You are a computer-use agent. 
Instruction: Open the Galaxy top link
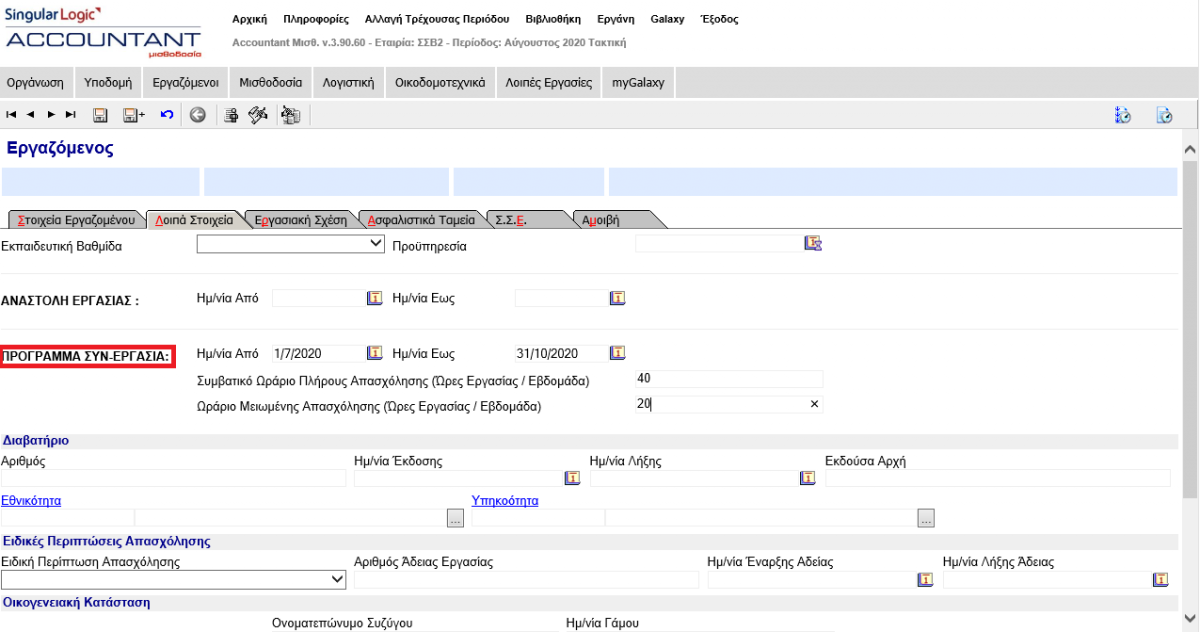[667, 19]
